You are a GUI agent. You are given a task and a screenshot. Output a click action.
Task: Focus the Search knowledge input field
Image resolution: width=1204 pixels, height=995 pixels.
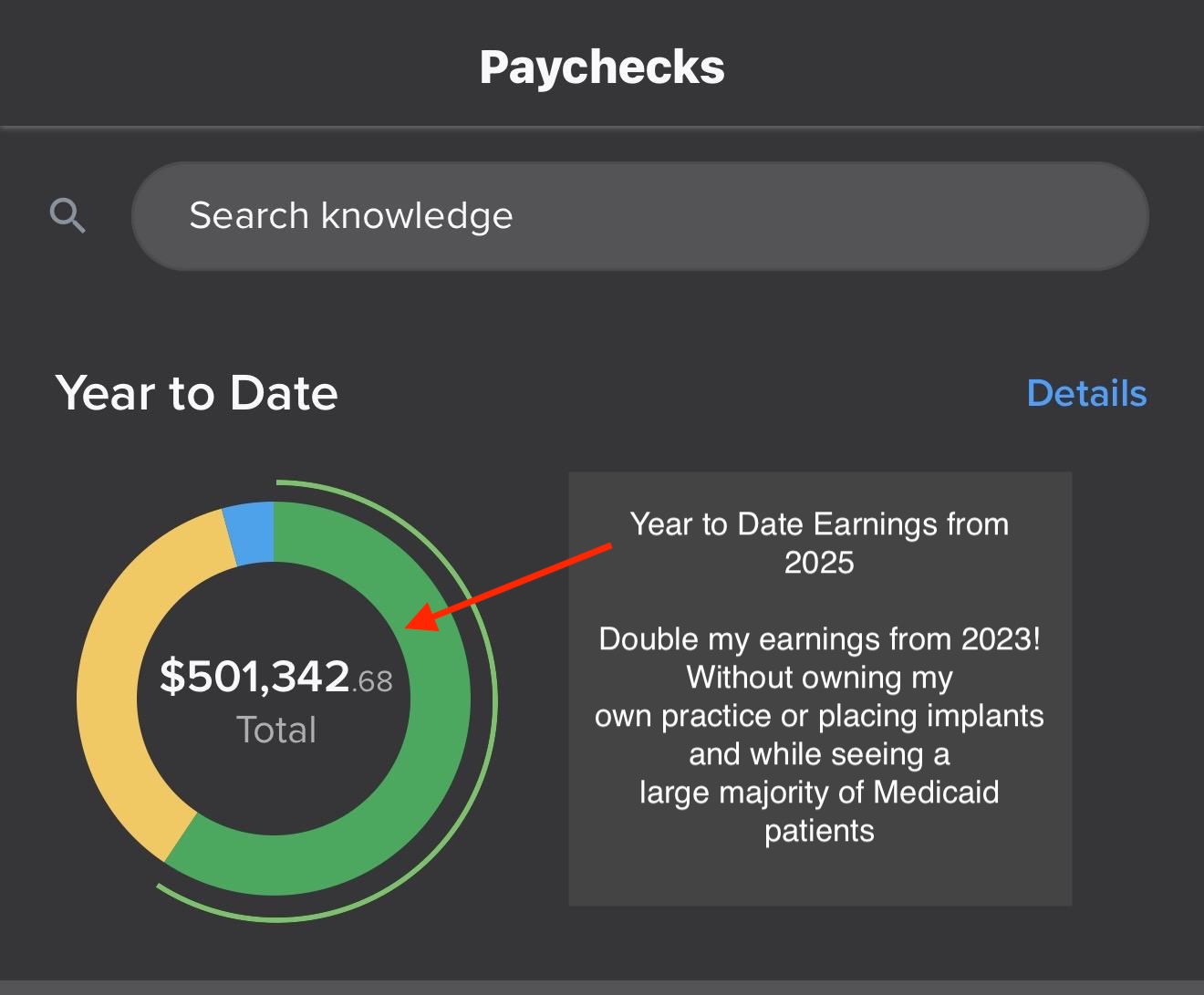pos(639,216)
